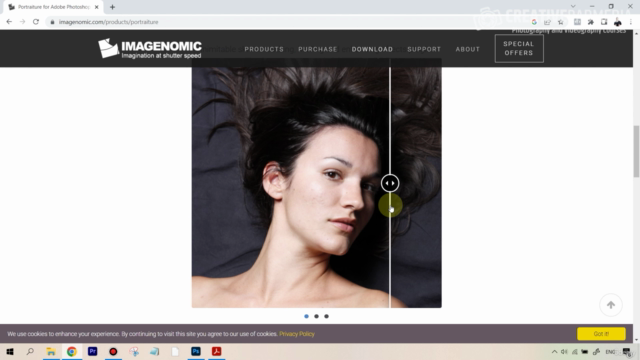Select the first carousel dot
Screen dimensions: 640x360
pyautogui.click(x=307, y=316)
